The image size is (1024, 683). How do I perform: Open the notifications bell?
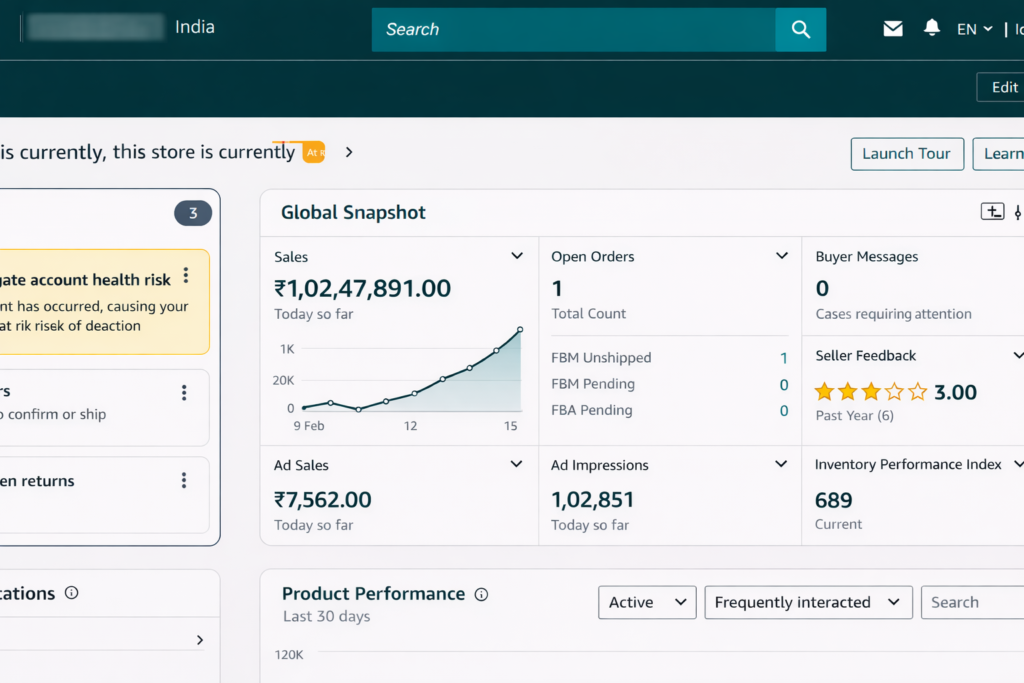click(x=932, y=29)
